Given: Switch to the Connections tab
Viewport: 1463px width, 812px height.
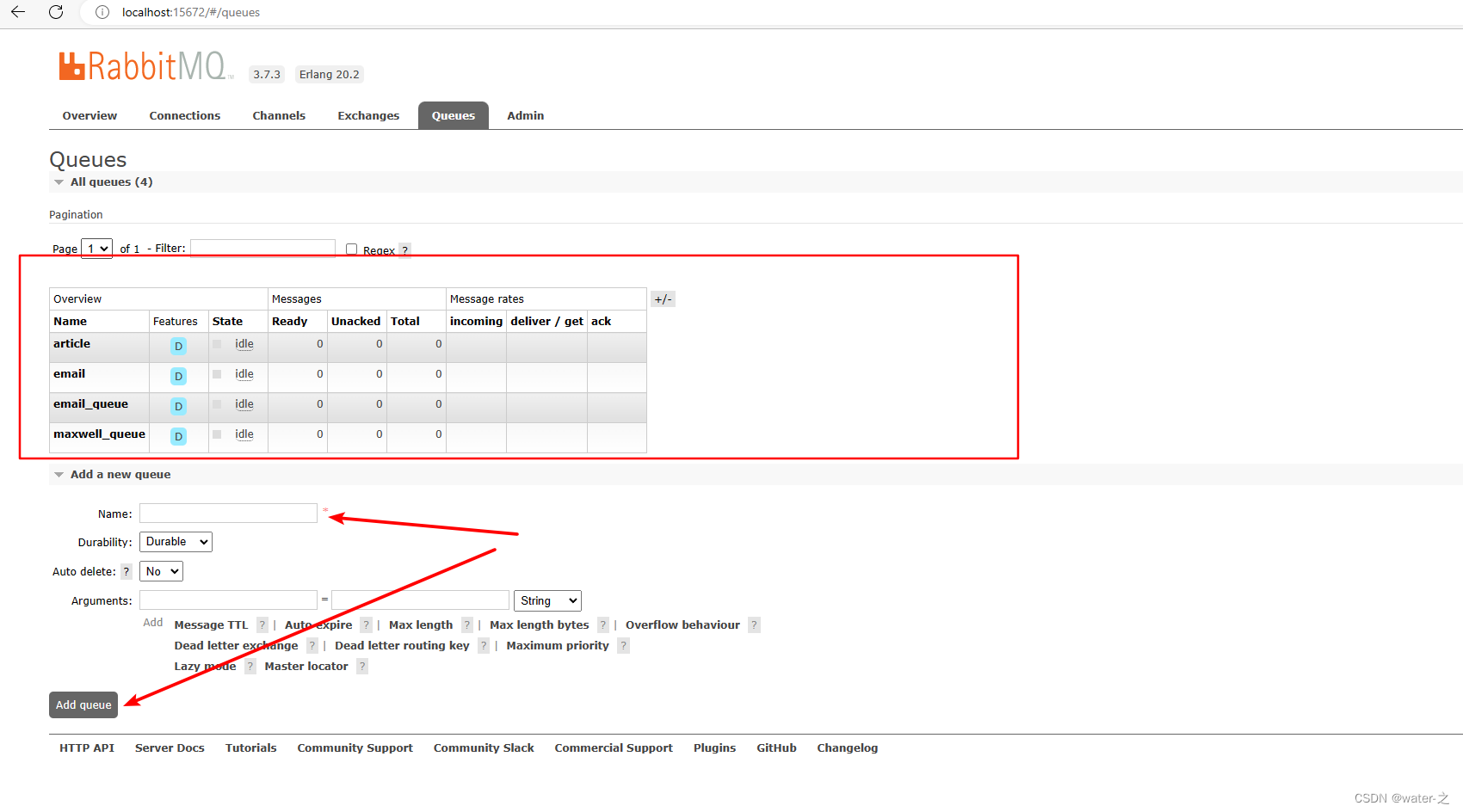Looking at the screenshot, I should (x=185, y=116).
